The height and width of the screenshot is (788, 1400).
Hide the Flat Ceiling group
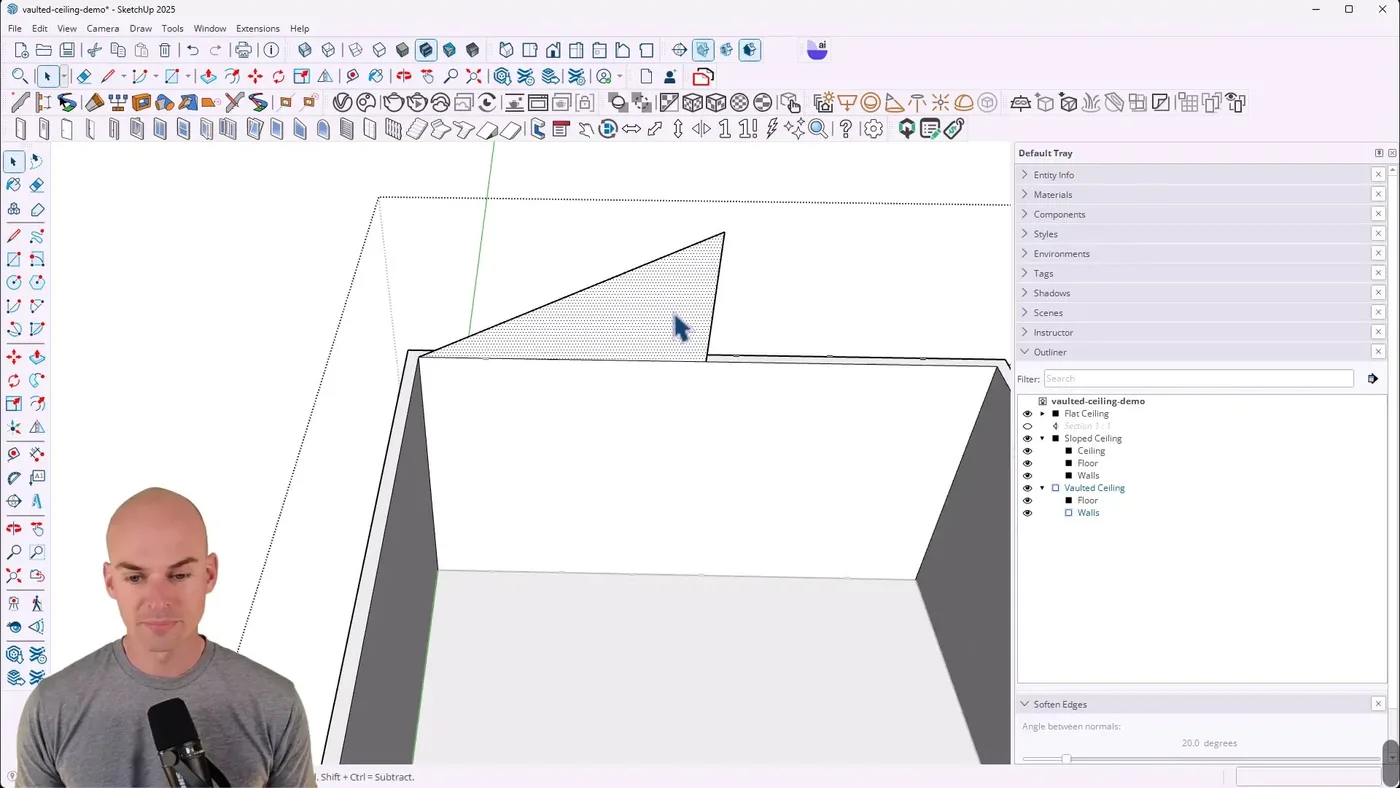pos(1027,414)
